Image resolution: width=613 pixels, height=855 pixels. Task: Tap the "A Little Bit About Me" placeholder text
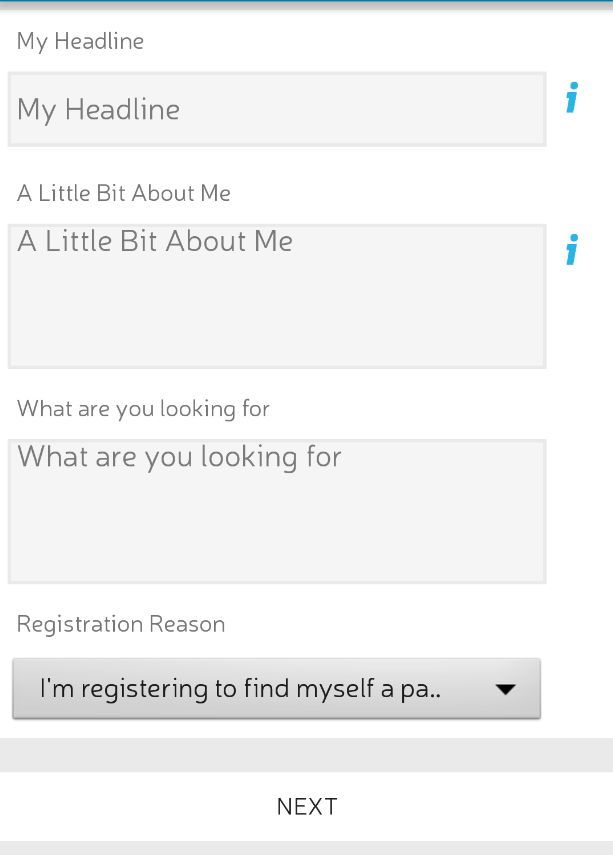pyautogui.click(x=155, y=242)
